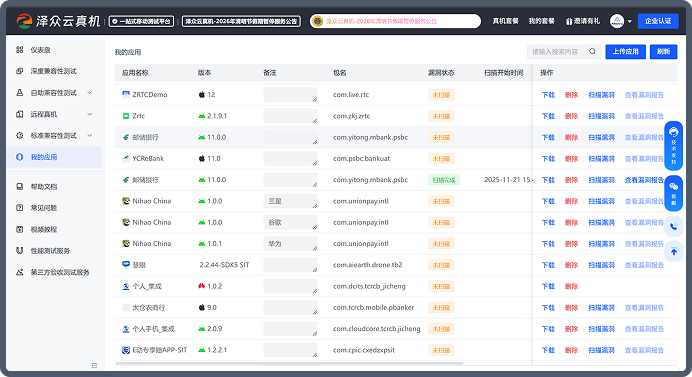Click the horizontal scrollbar under the table
The height and width of the screenshot is (377, 692).
coord(289,363)
